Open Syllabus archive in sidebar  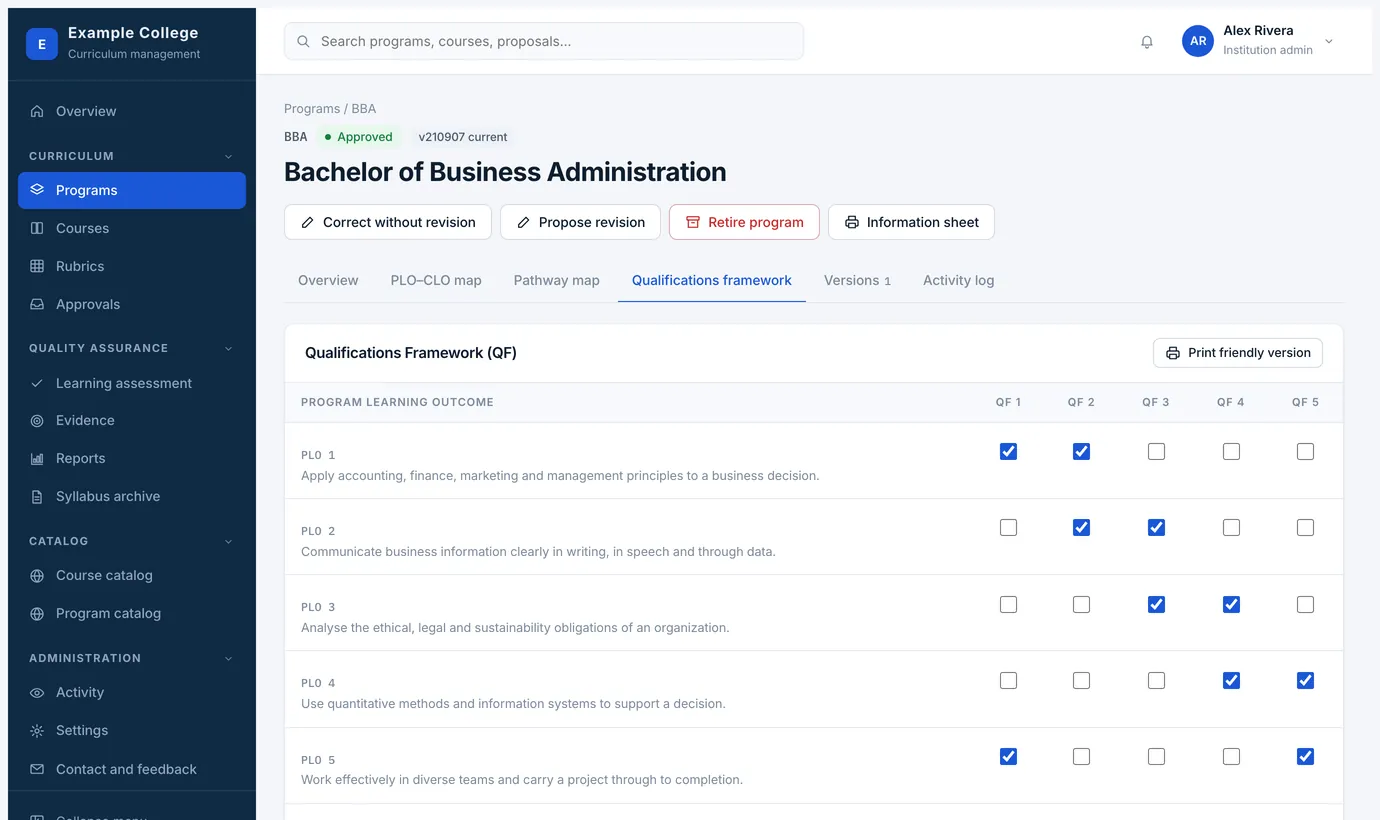pos(132,496)
